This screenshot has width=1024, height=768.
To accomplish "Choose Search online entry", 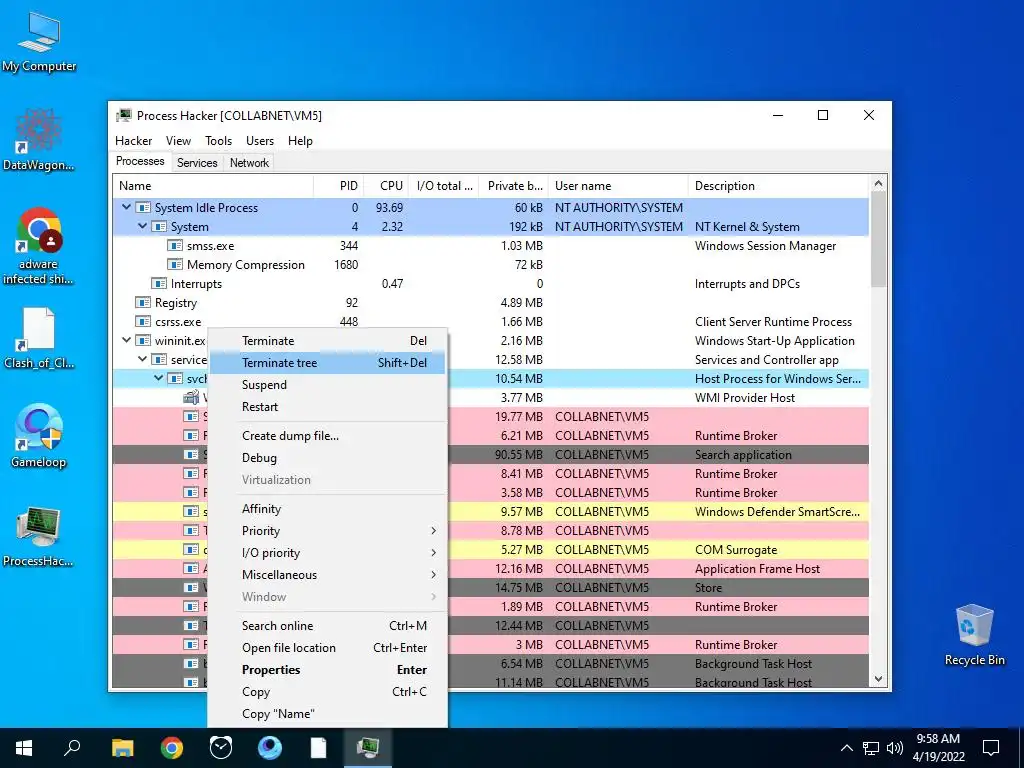I will coord(328,626).
